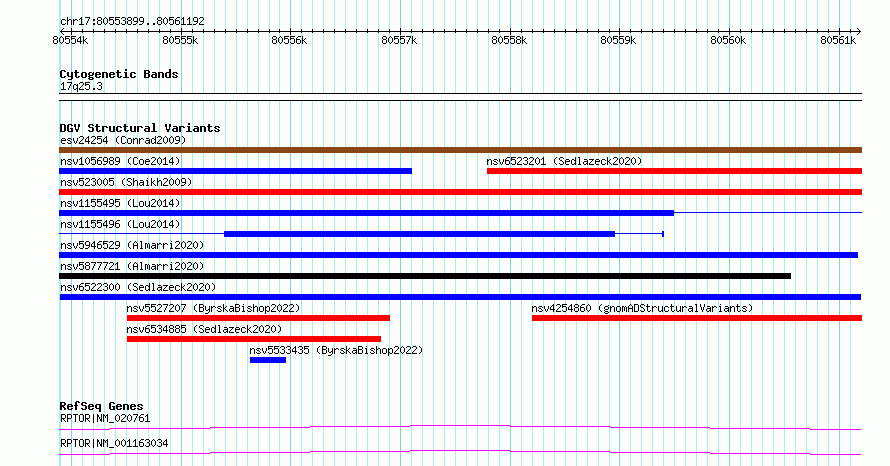Image resolution: width=890 pixels, height=466 pixels.
Task: Click the 80557k ruler tick label
Action: (x=399, y=40)
